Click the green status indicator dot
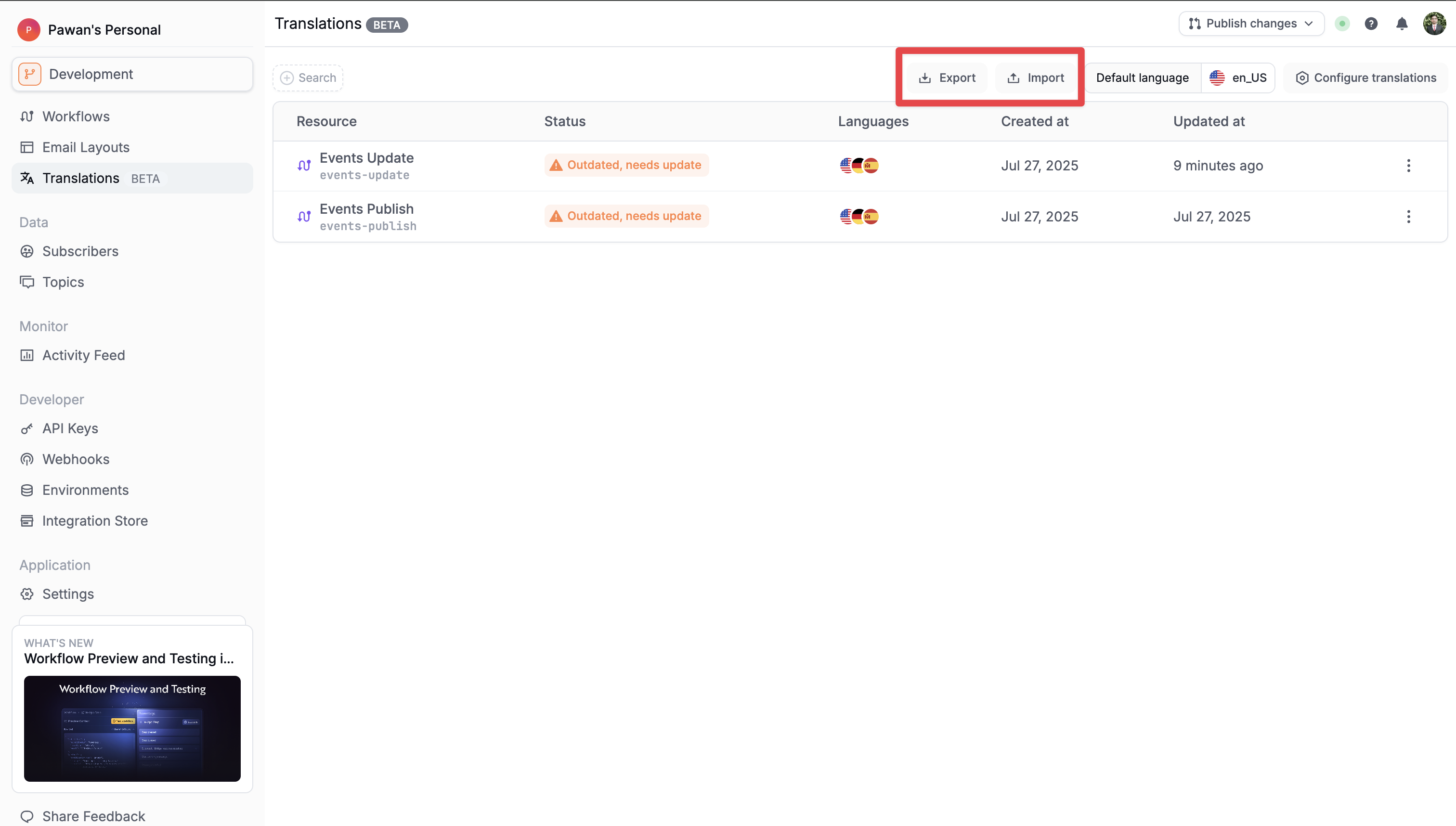1456x826 pixels. click(x=1342, y=23)
